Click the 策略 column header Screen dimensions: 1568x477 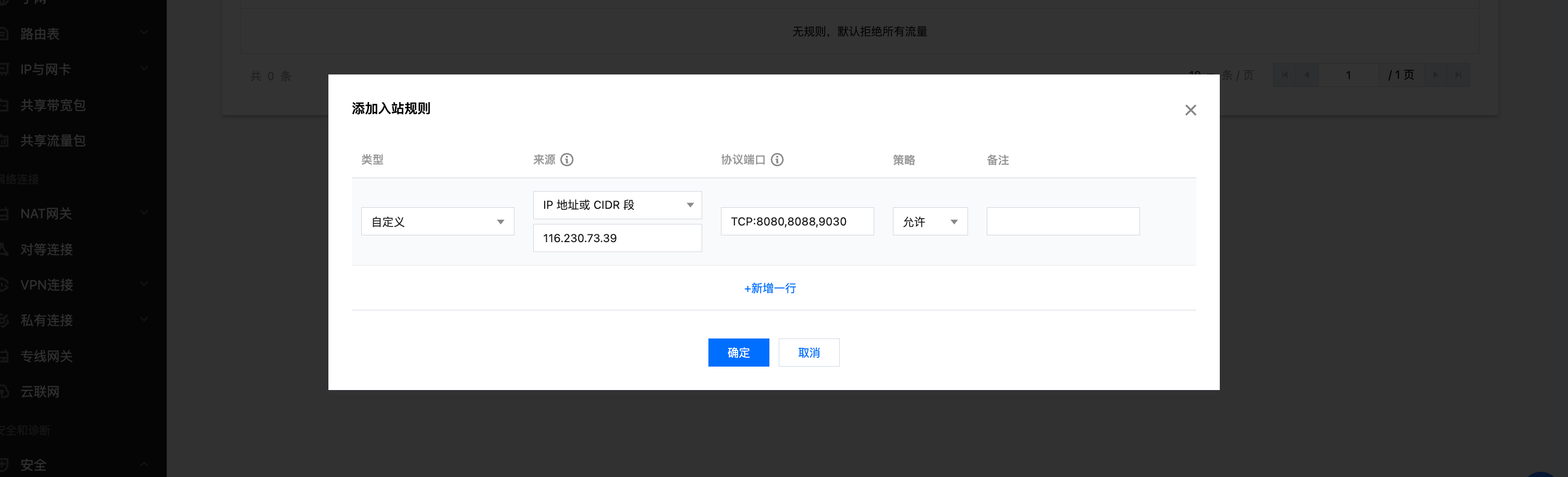point(904,160)
